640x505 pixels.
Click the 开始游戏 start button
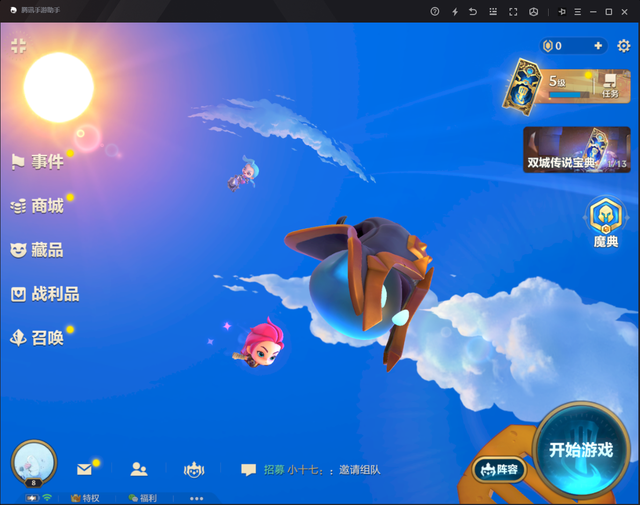click(x=581, y=450)
